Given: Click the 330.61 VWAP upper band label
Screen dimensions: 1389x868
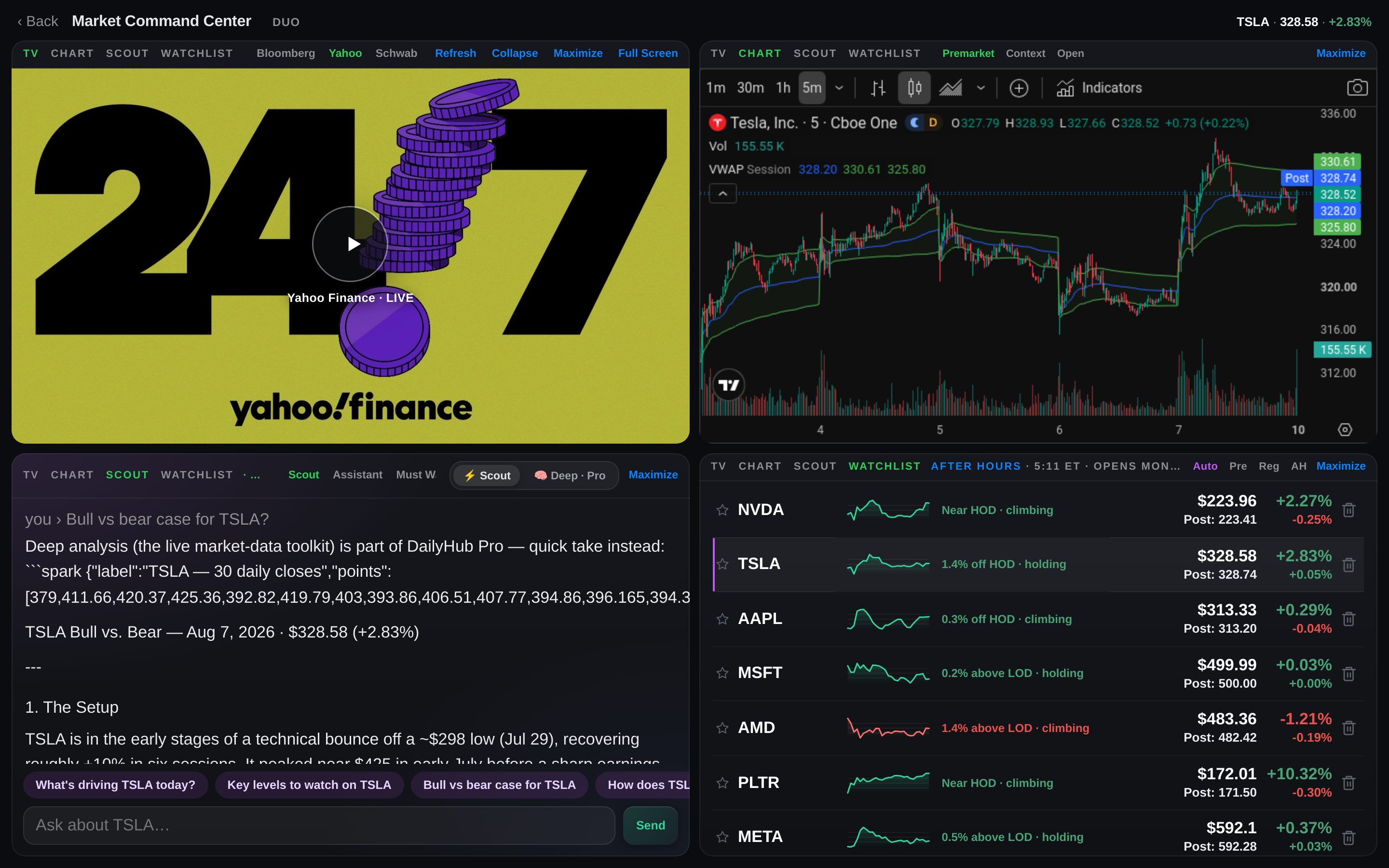Looking at the screenshot, I should [x=1337, y=162].
